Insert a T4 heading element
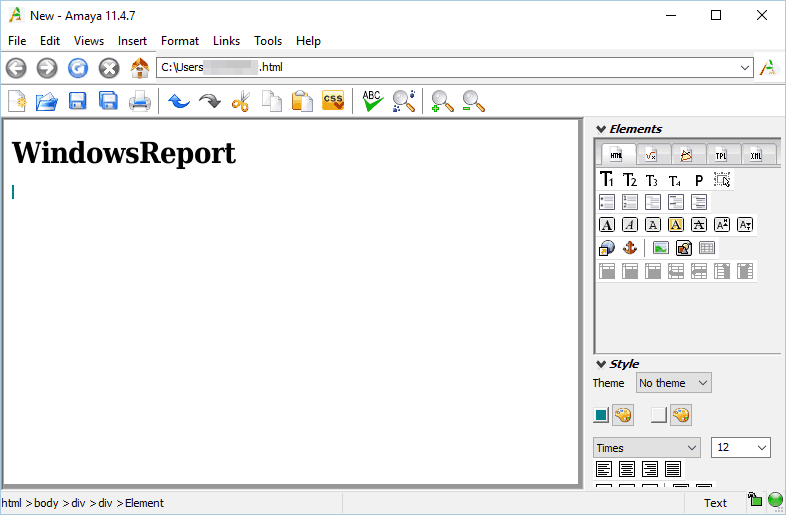The height and width of the screenshot is (515, 786). (x=675, y=180)
